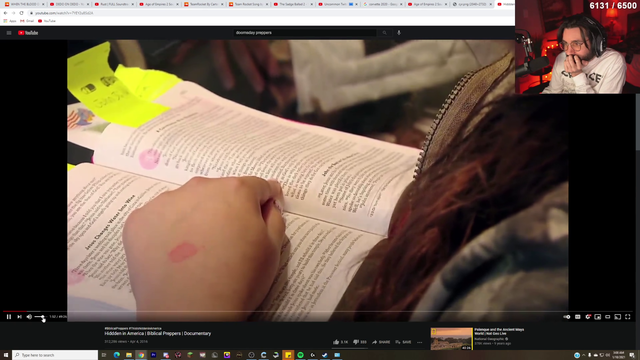Open the yellow sticky notes taskbar app

[x=288, y=355]
